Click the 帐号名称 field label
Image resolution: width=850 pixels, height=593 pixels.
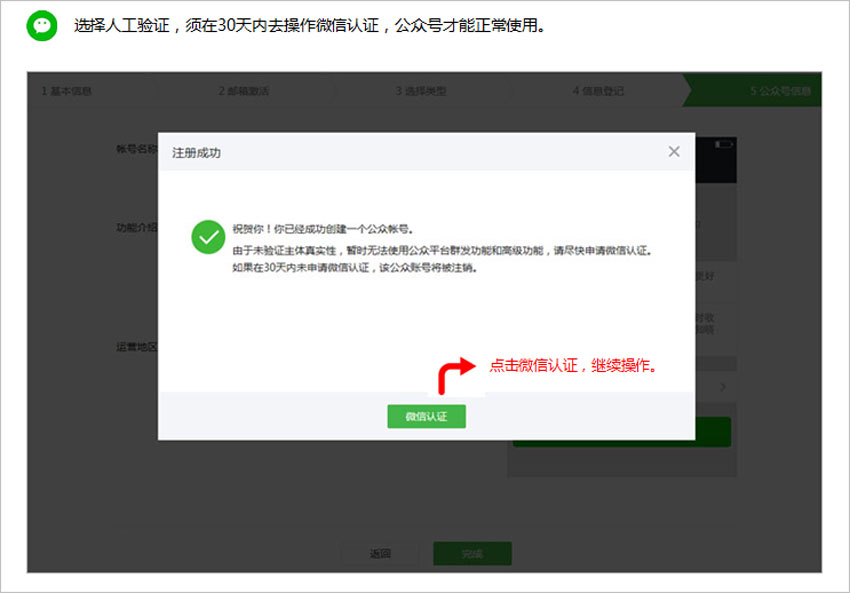tap(137, 149)
